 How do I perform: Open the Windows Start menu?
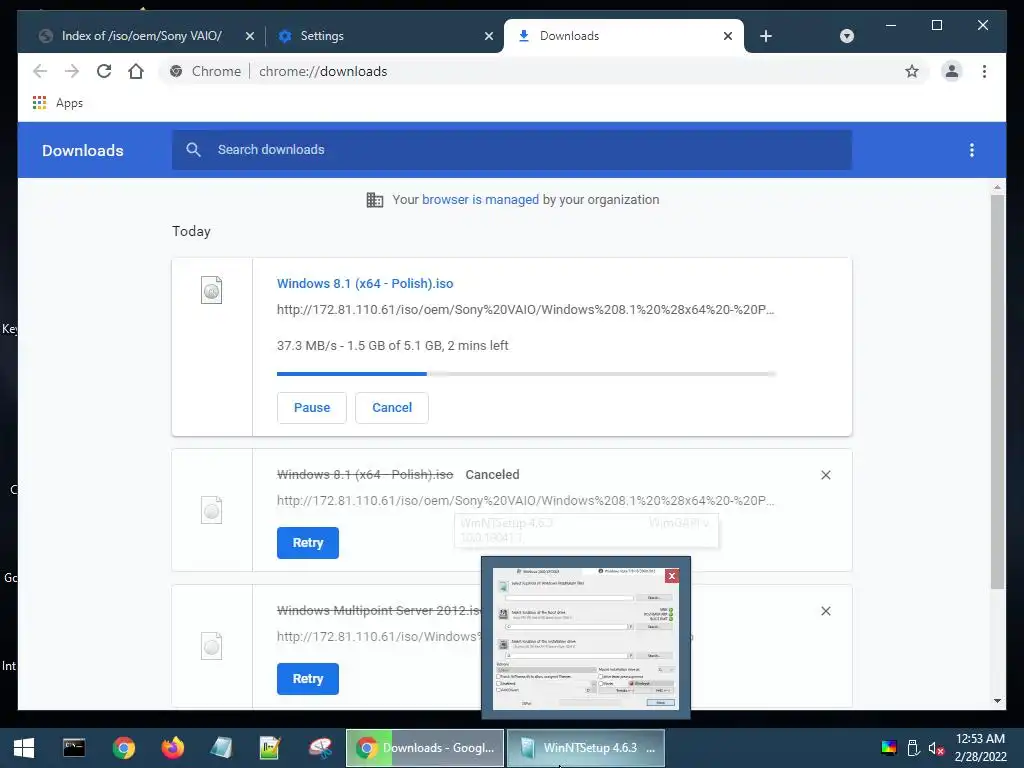(x=24, y=748)
